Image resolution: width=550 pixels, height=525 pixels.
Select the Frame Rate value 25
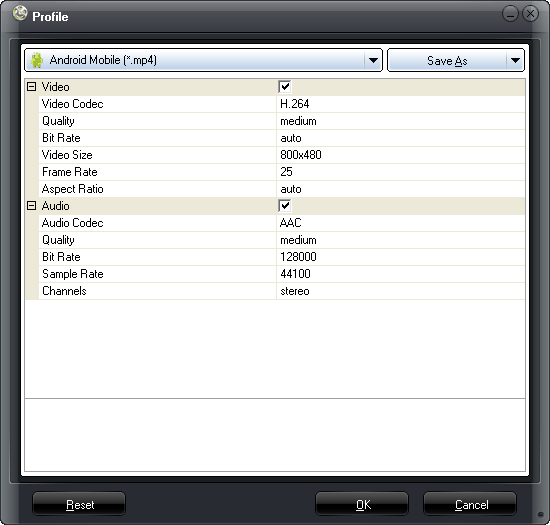pos(401,172)
